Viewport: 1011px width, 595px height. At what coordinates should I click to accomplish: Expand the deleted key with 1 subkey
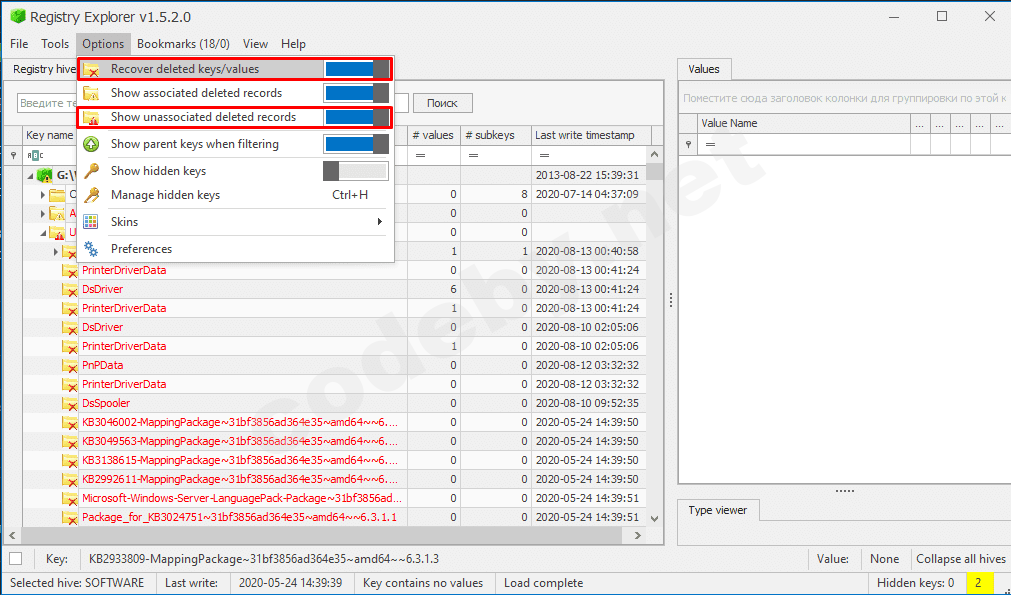click(55, 251)
